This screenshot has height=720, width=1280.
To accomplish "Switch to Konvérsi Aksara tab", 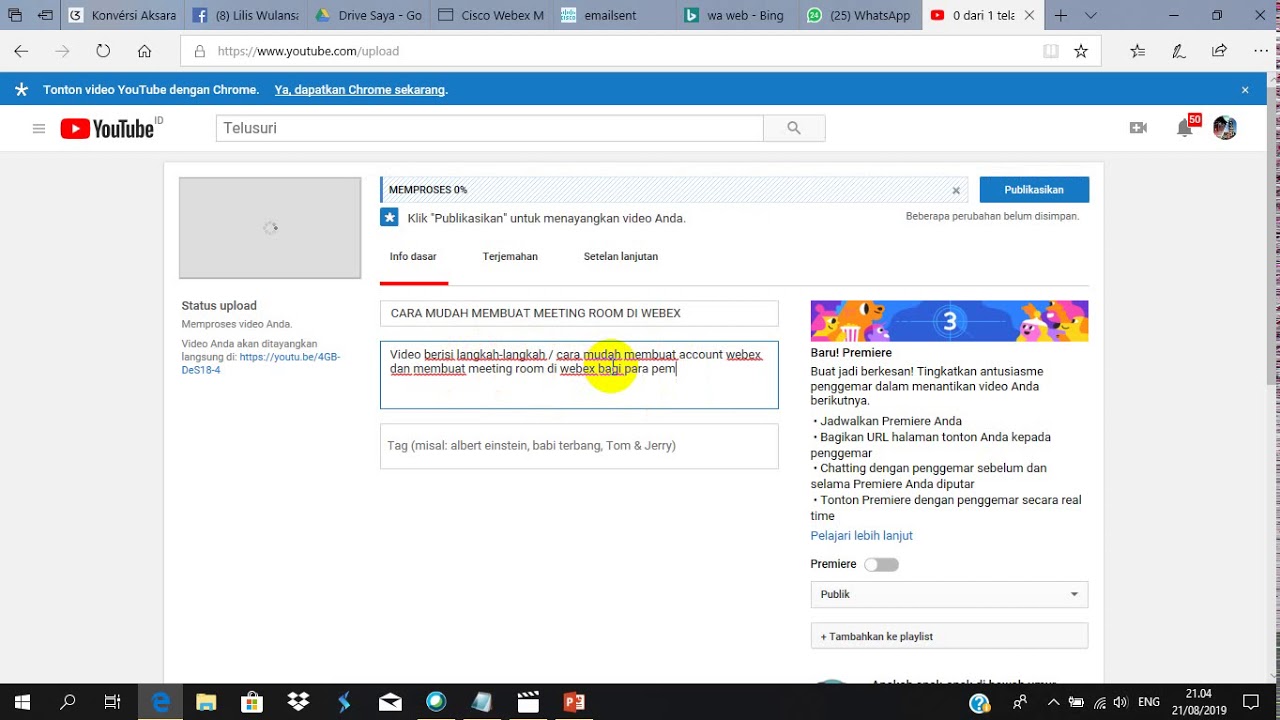I will (x=122, y=15).
